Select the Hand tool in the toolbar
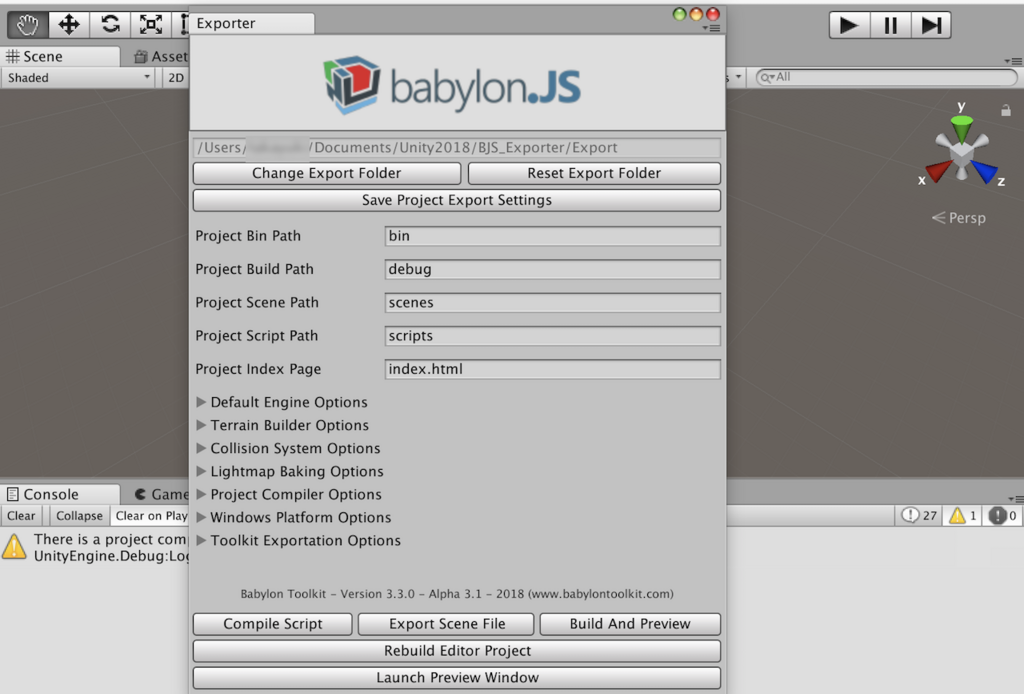1024x694 pixels. pos(26,24)
